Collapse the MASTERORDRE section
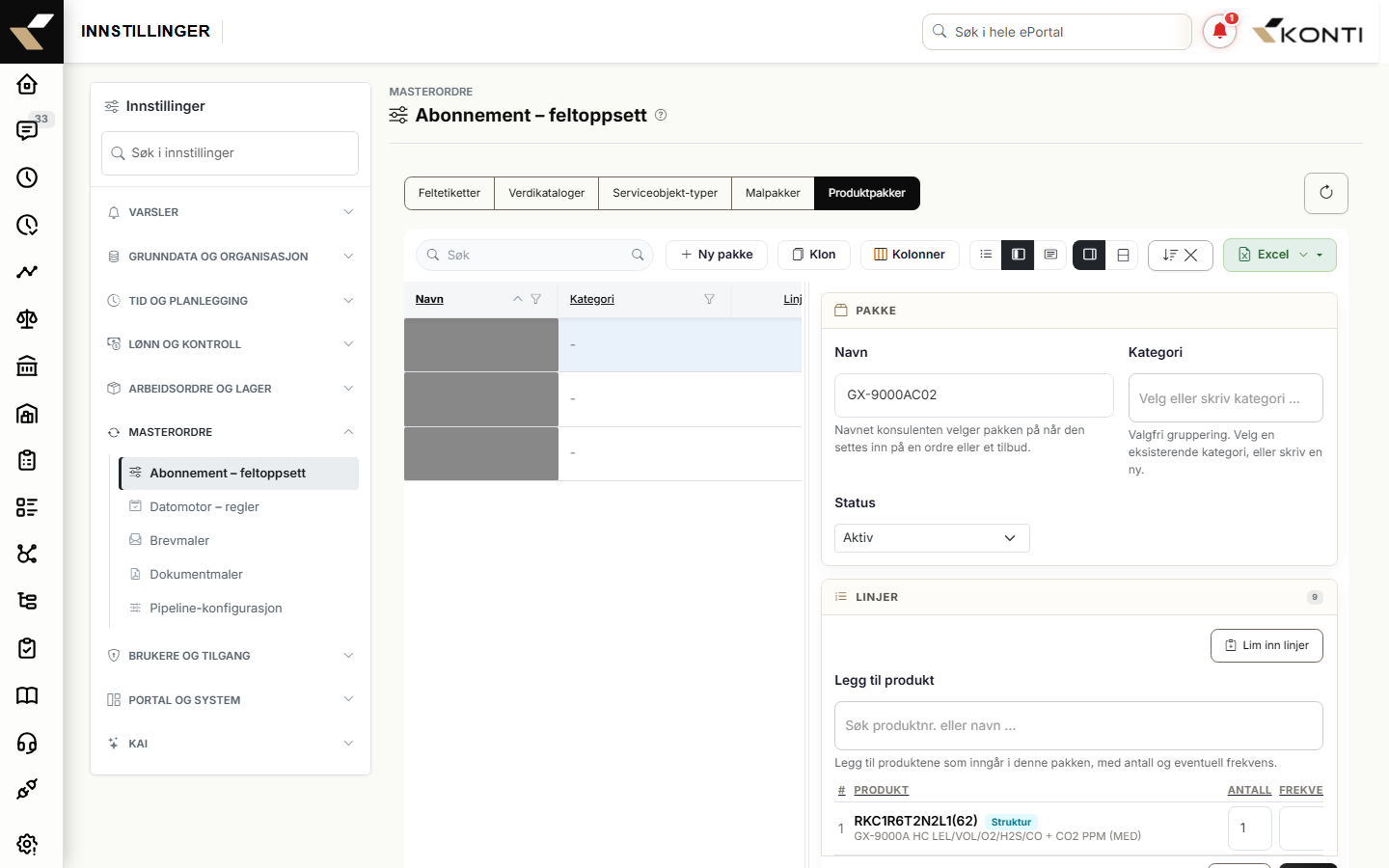 coord(231,432)
